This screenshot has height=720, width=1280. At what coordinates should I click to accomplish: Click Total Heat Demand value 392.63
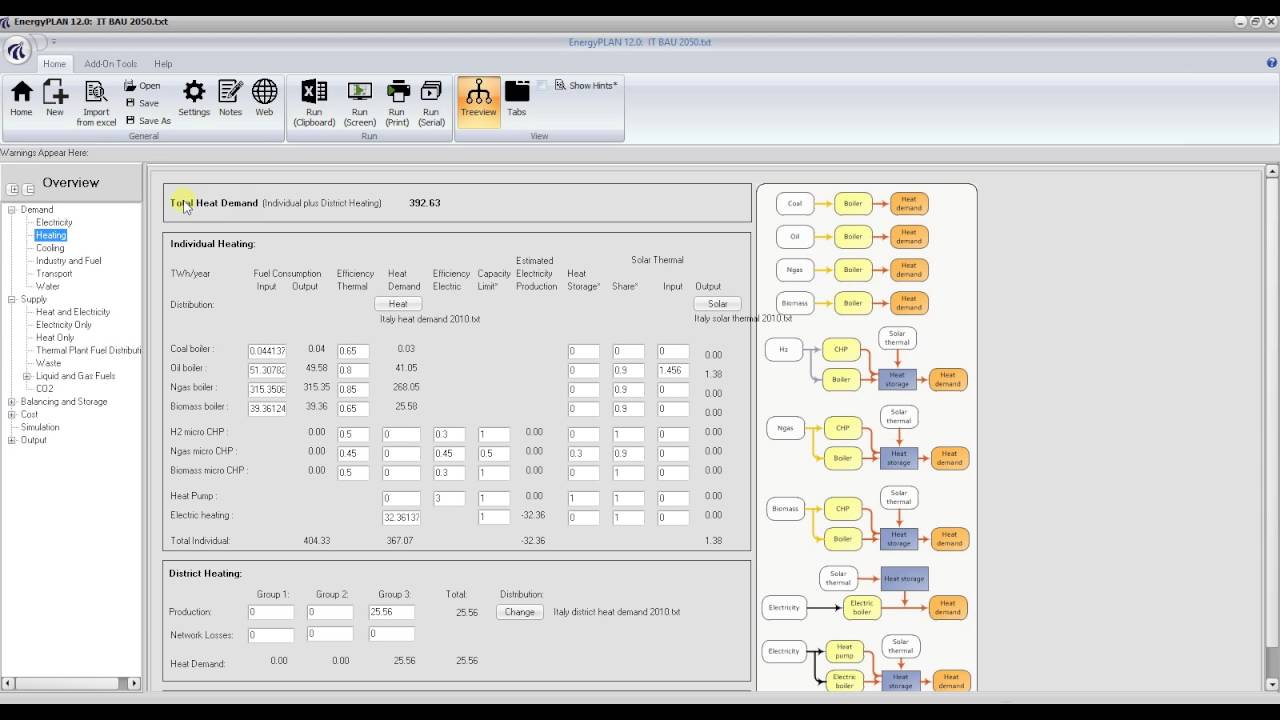coord(425,203)
